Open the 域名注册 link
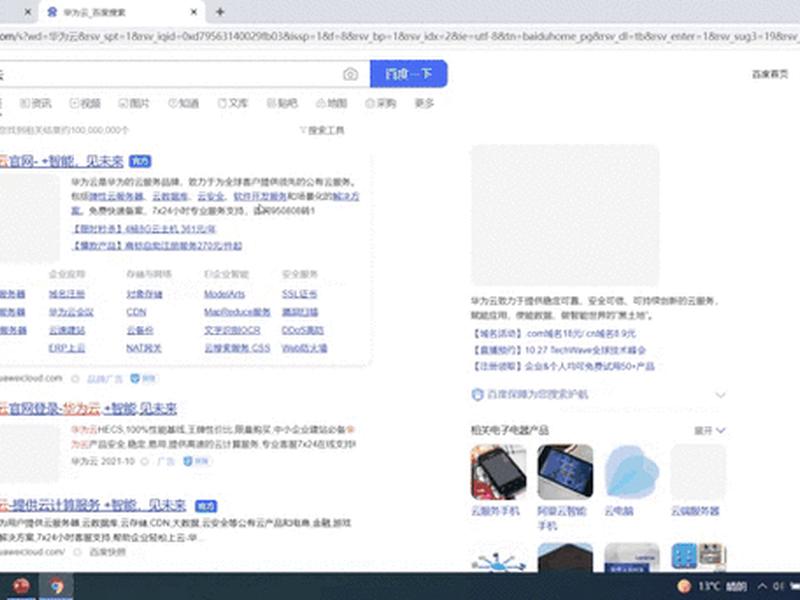The height and width of the screenshot is (600, 800). (x=67, y=294)
